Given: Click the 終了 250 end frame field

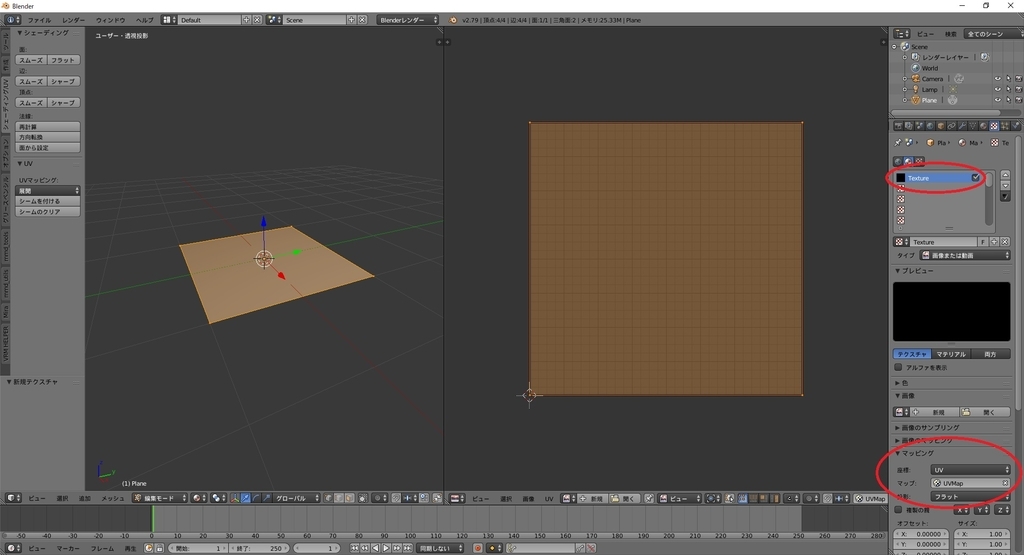Looking at the screenshot, I should coord(259,548).
